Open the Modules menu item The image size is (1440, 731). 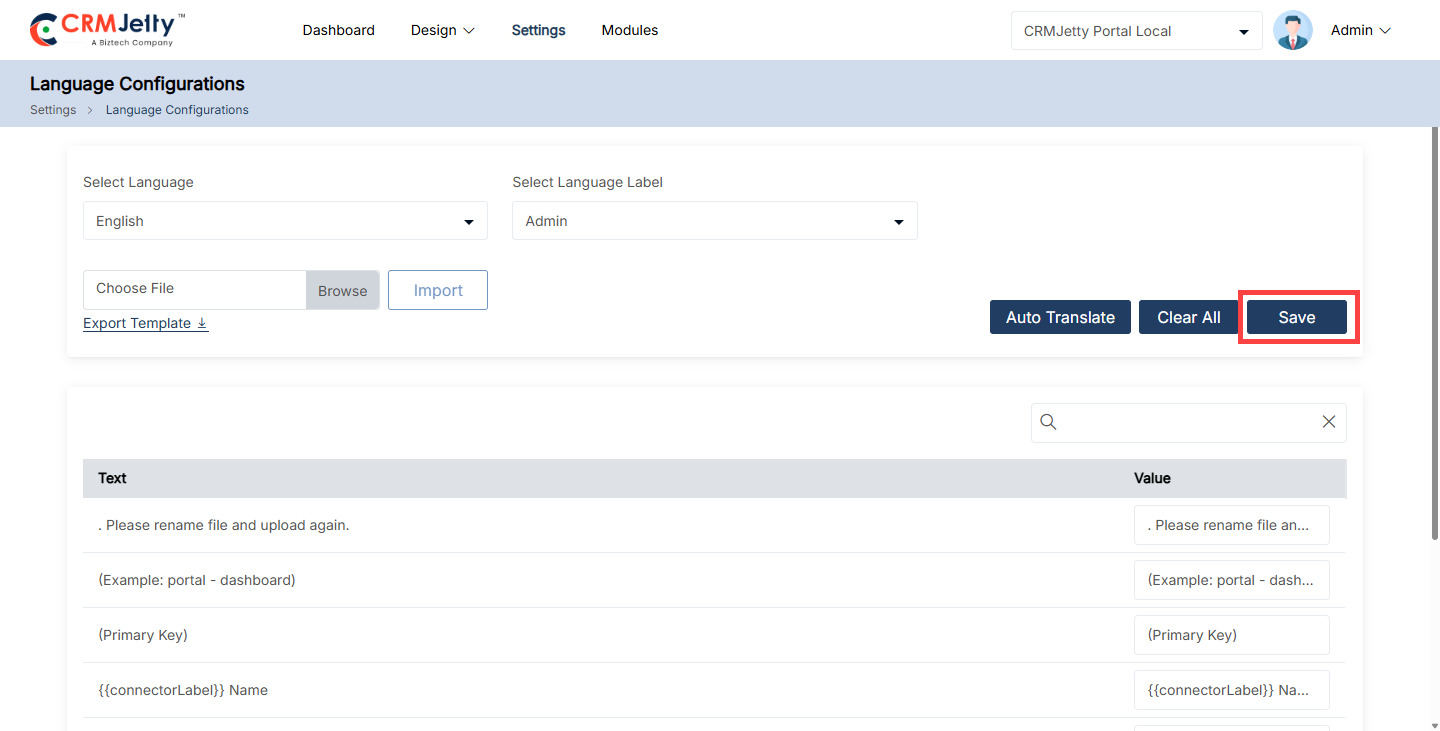tap(630, 31)
